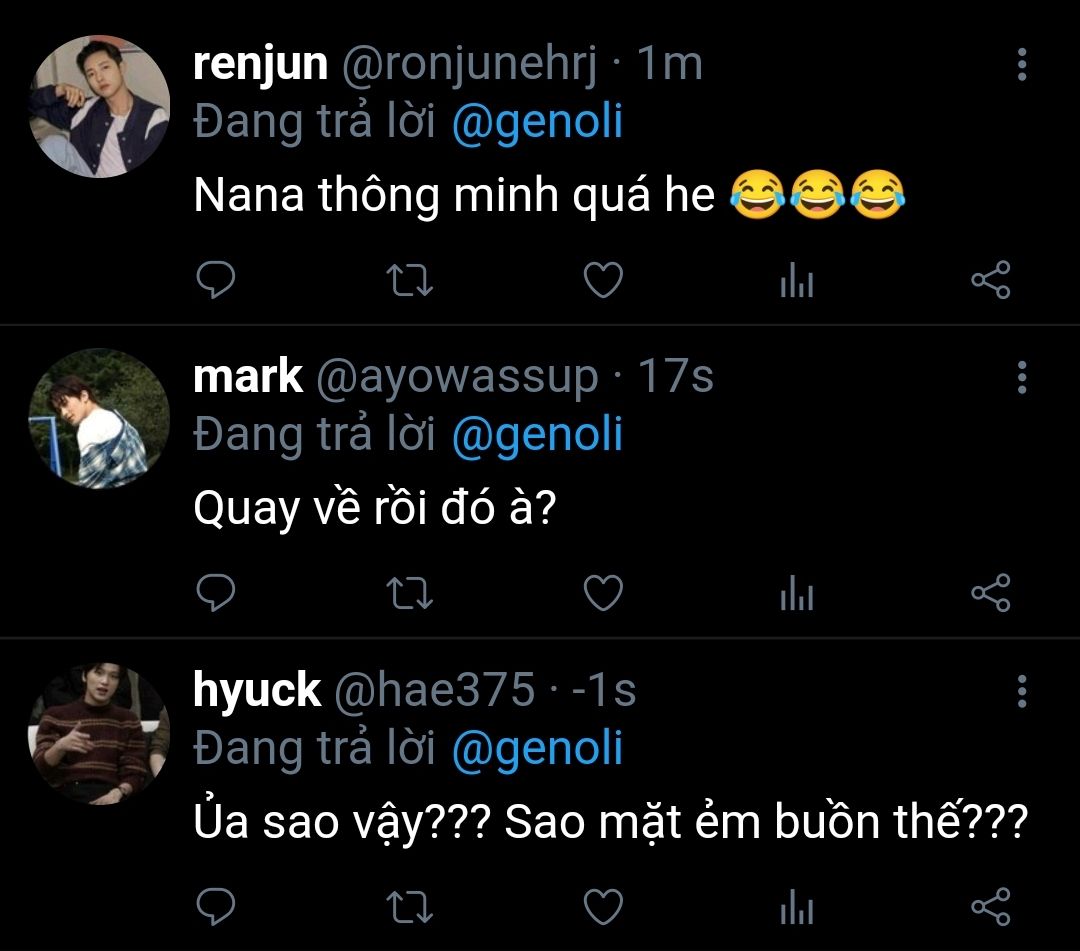
Task: Open renjun's profile picture
Action: (x=100, y=106)
